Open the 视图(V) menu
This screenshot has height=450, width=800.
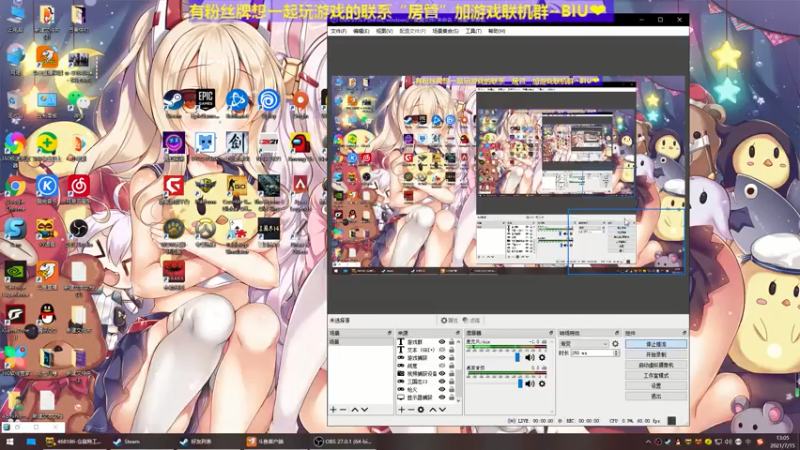tap(384, 31)
